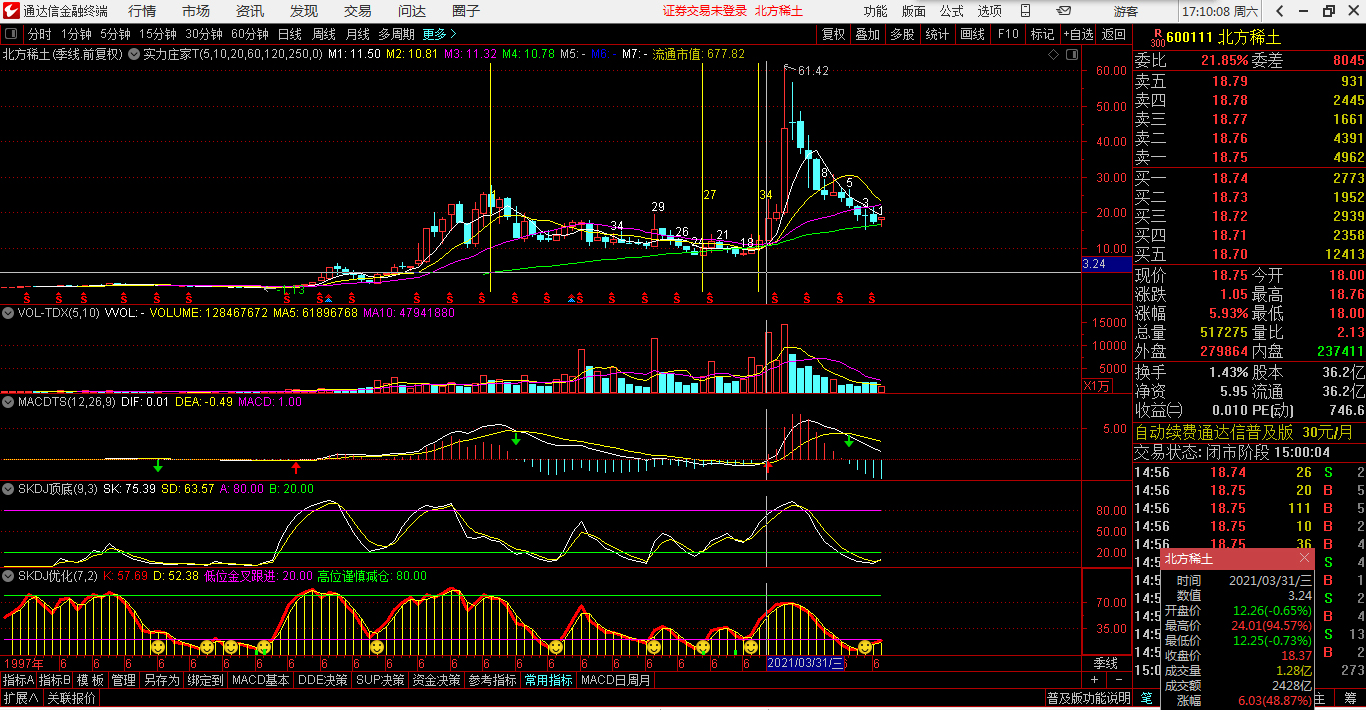Select the 日线 daily period
This screenshot has width=1366, height=710.
click(x=290, y=34)
